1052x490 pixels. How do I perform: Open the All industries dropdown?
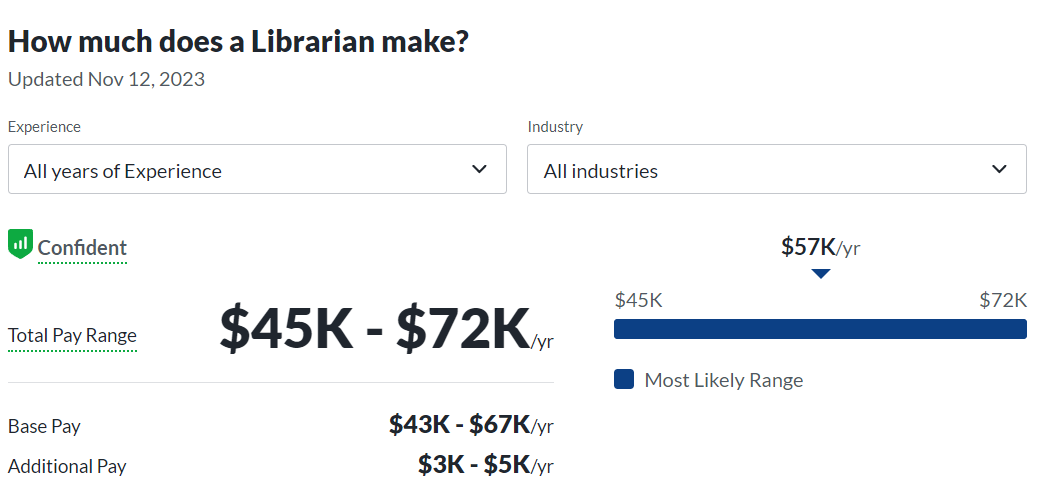(x=776, y=170)
